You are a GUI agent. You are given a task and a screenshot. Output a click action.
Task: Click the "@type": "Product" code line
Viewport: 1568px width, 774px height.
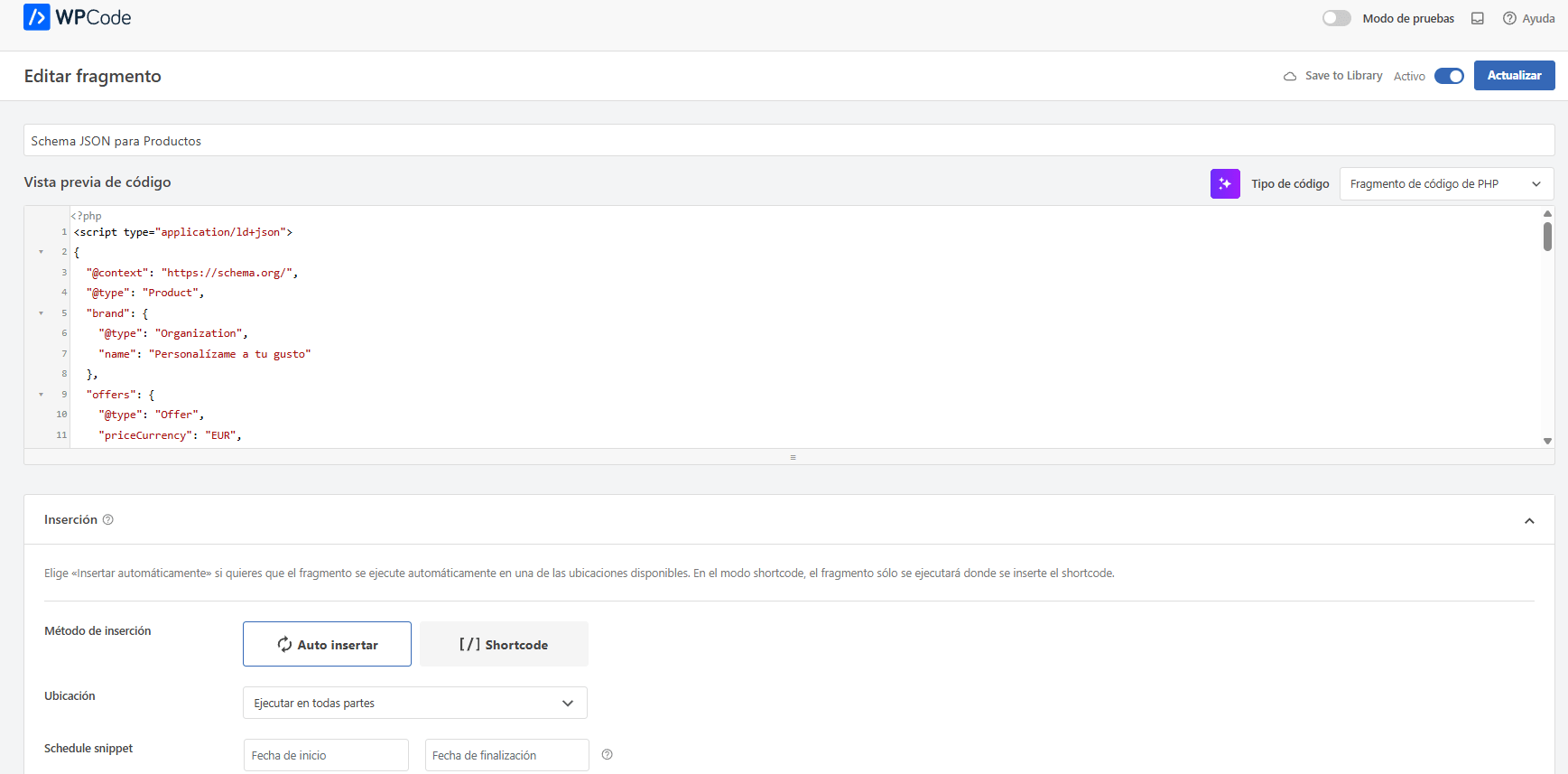145,293
